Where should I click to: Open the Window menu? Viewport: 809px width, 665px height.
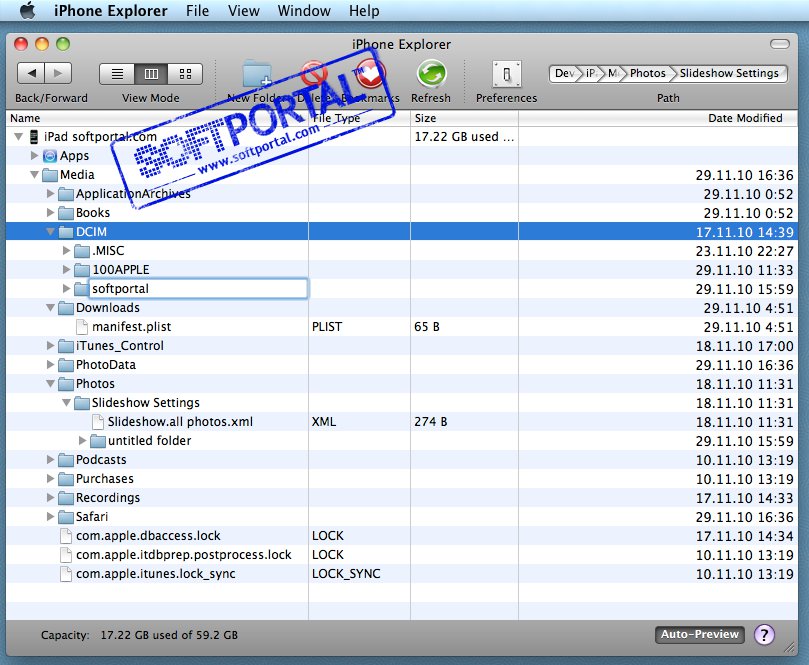click(x=304, y=10)
